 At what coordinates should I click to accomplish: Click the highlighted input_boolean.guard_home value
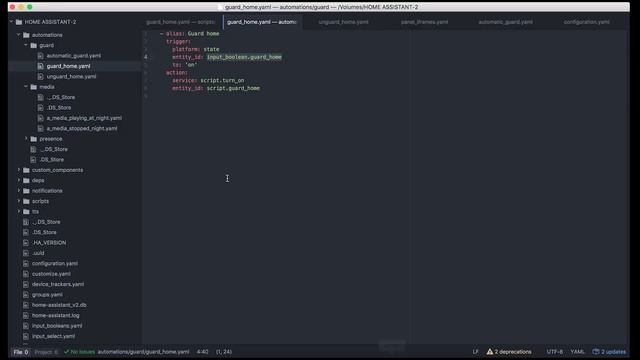pyautogui.click(x=244, y=57)
